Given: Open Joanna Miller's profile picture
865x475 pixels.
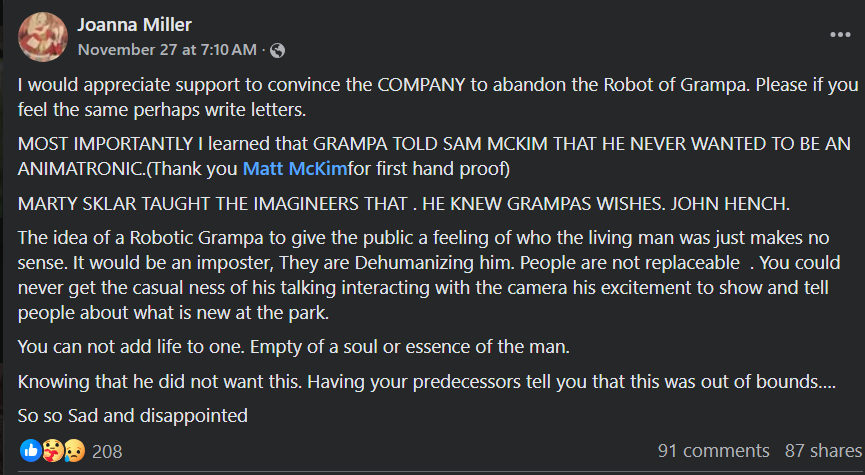Looking at the screenshot, I should pos(41,36).
